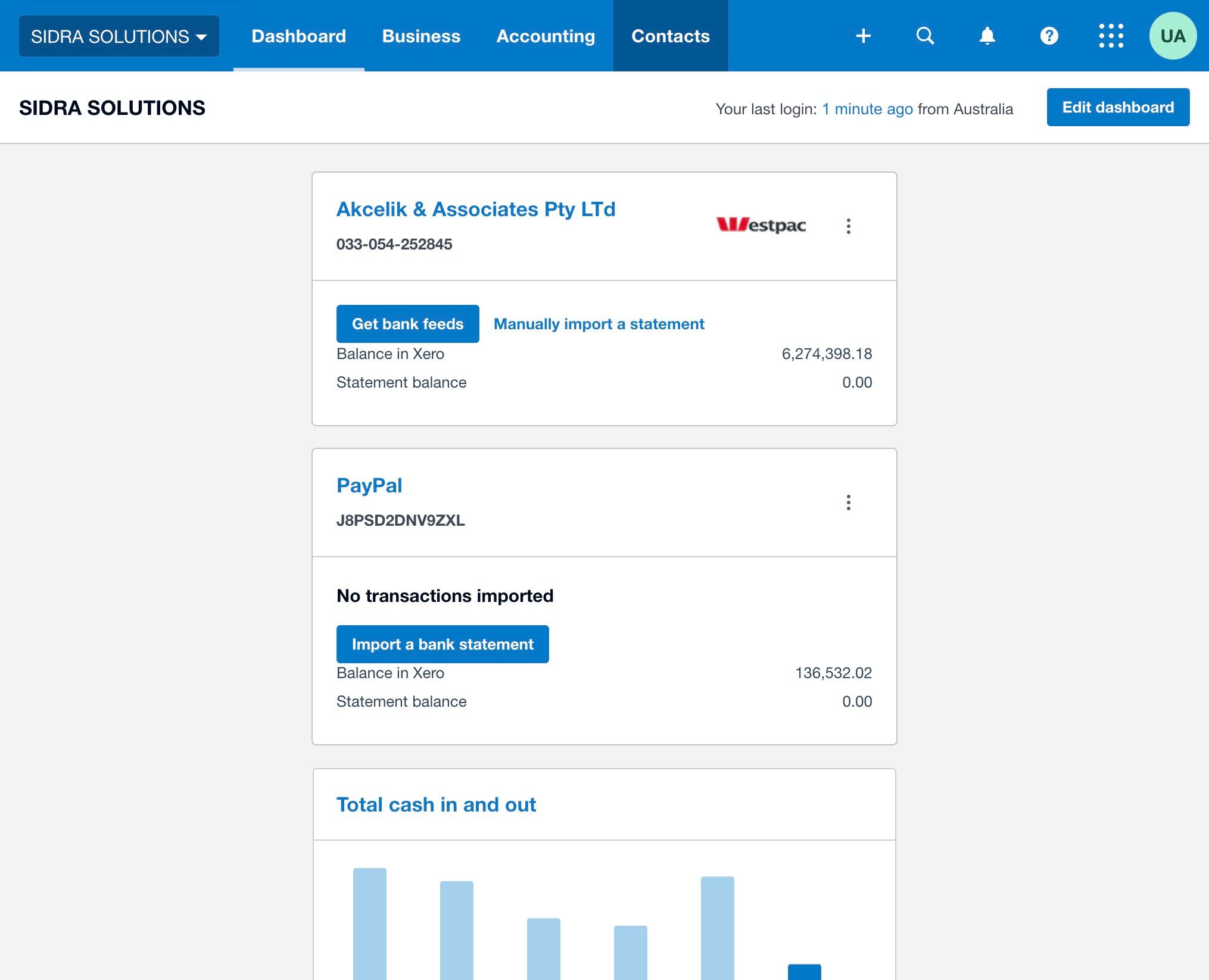Click the Westpac bank logo
Viewport: 1209px width, 980px height.
761,225
